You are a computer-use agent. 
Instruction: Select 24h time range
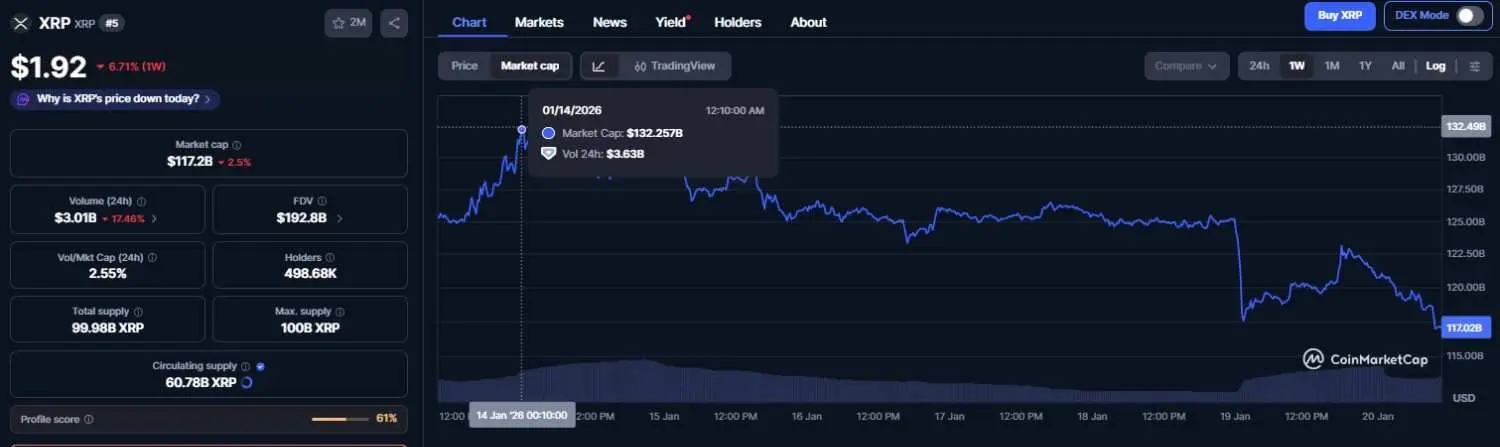pos(1259,66)
